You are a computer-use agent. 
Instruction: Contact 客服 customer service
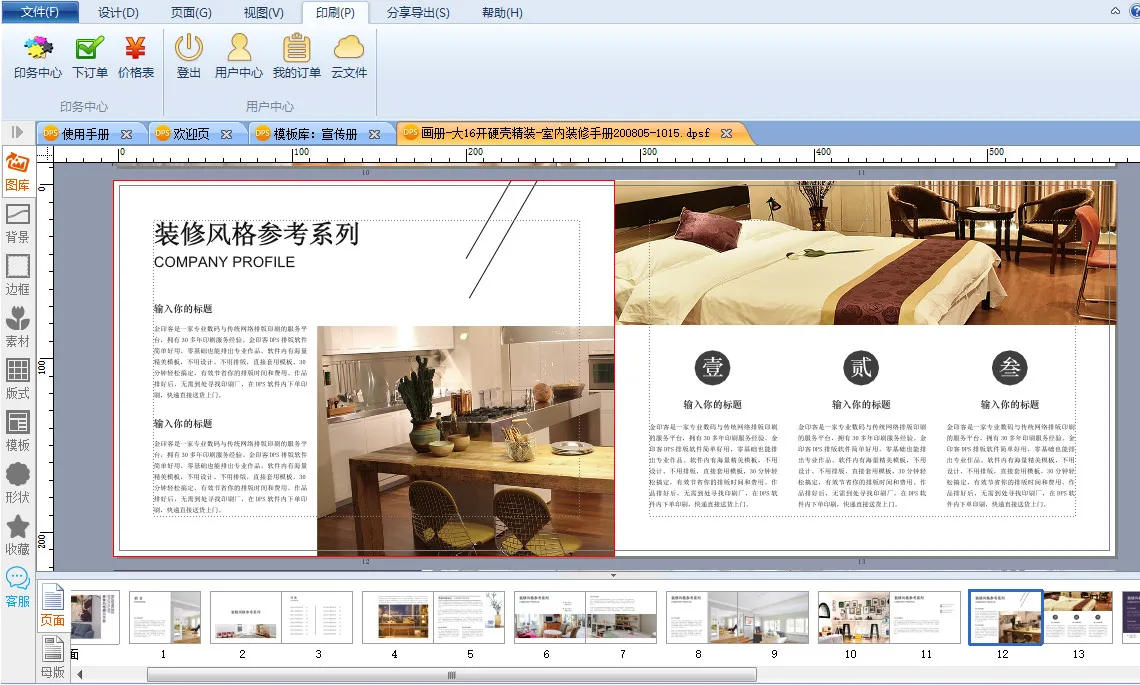(x=18, y=586)
